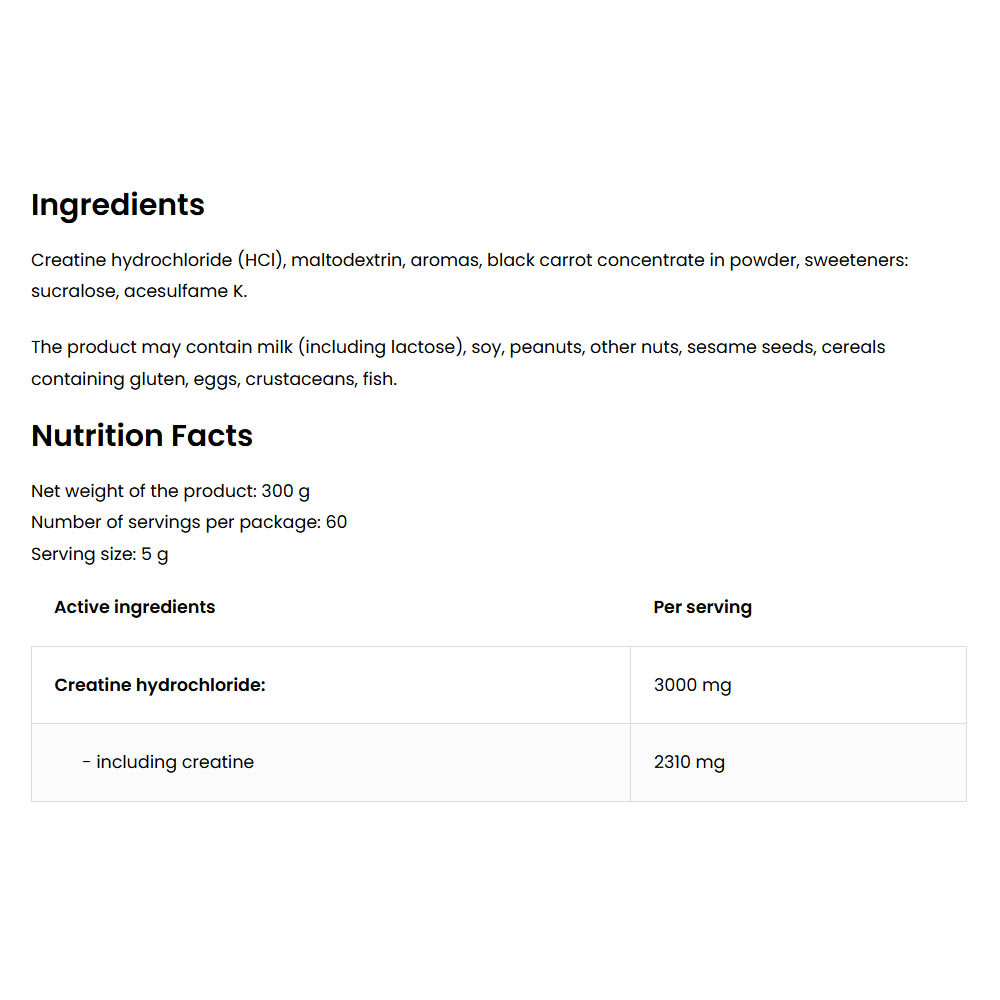Image resolution: width=1000 pixels, height=1000 pixels.
Task: Click the sucralose, acesulfame K line
Action: pos(139,292)
